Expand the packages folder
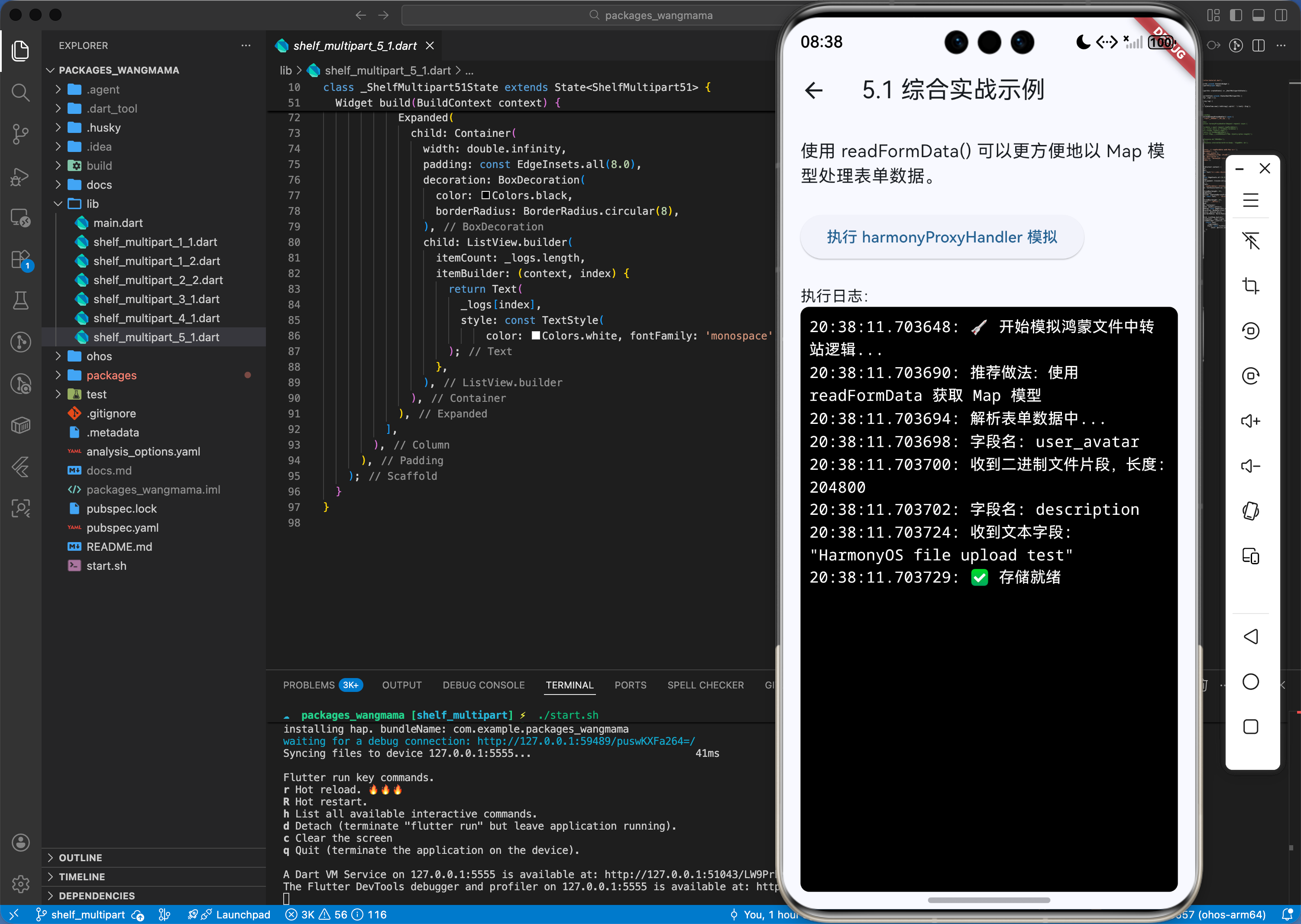Viewport: 1301px width, 924px height. (x=111, y=375)
